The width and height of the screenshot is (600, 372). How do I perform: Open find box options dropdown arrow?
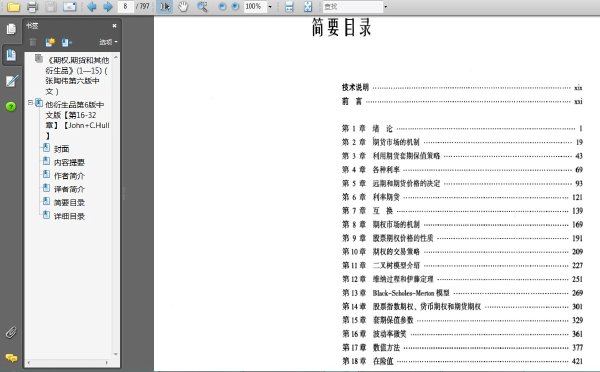coord(385,7)
